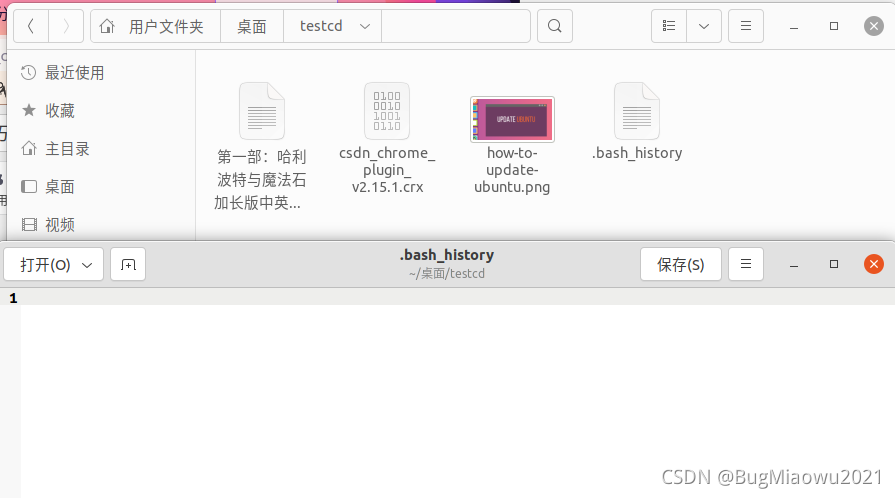895x498 pixels.
Task: Click the 打开(O) open button in editor
Action: click(x=54, y=264)
